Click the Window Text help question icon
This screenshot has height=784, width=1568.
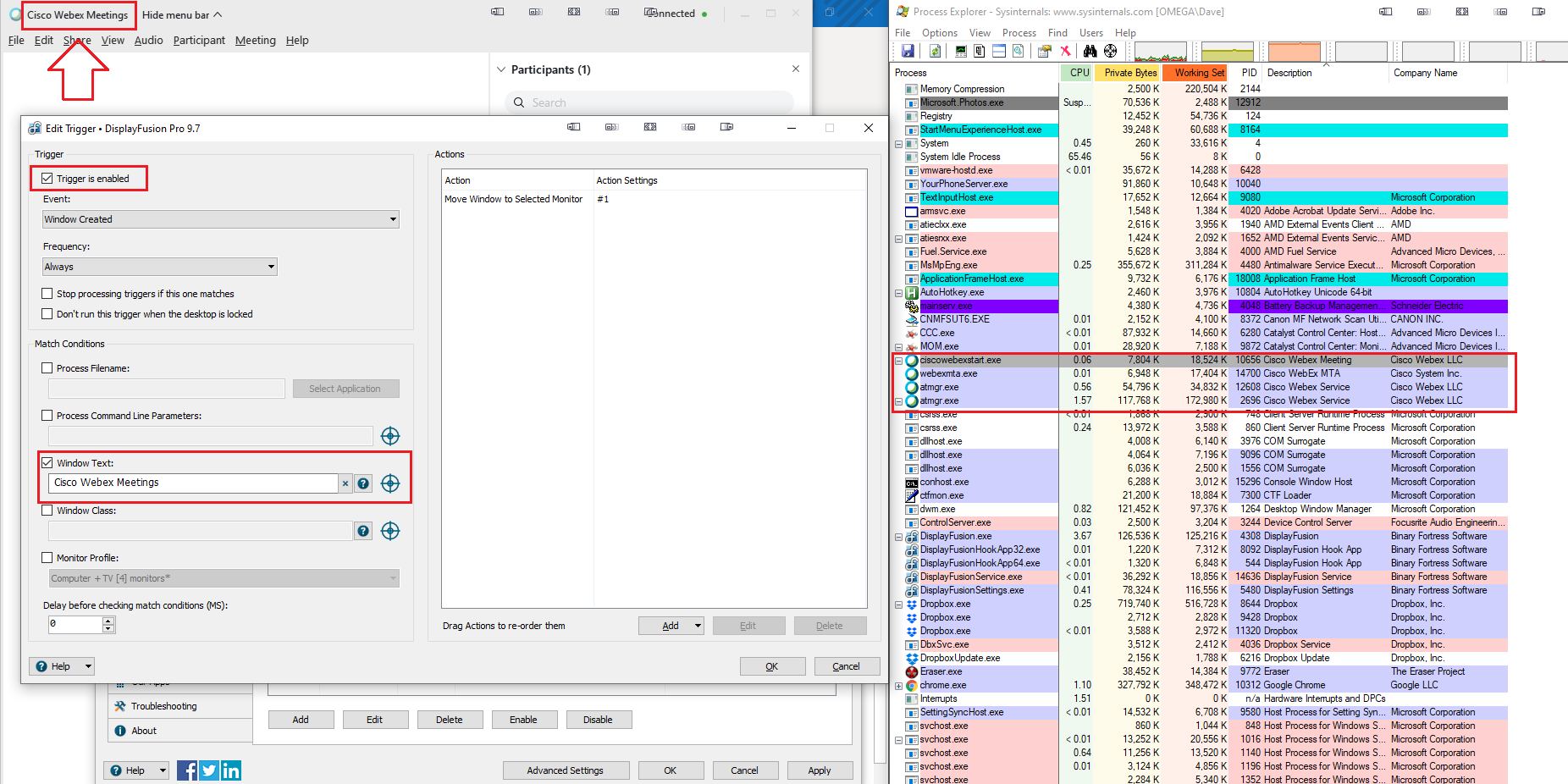[363, 483]
